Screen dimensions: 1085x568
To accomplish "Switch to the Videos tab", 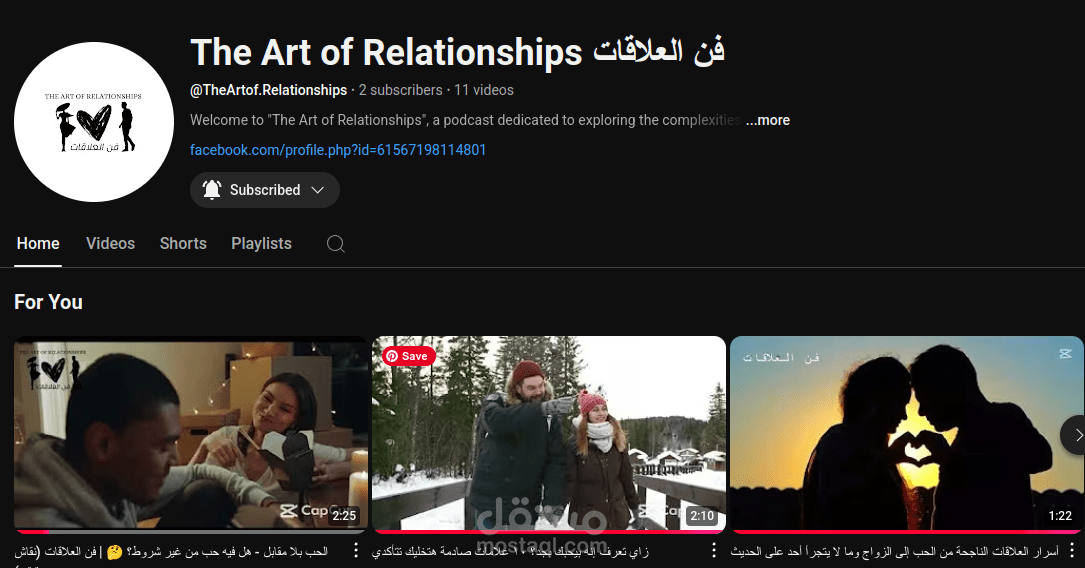I will (110, 244).
